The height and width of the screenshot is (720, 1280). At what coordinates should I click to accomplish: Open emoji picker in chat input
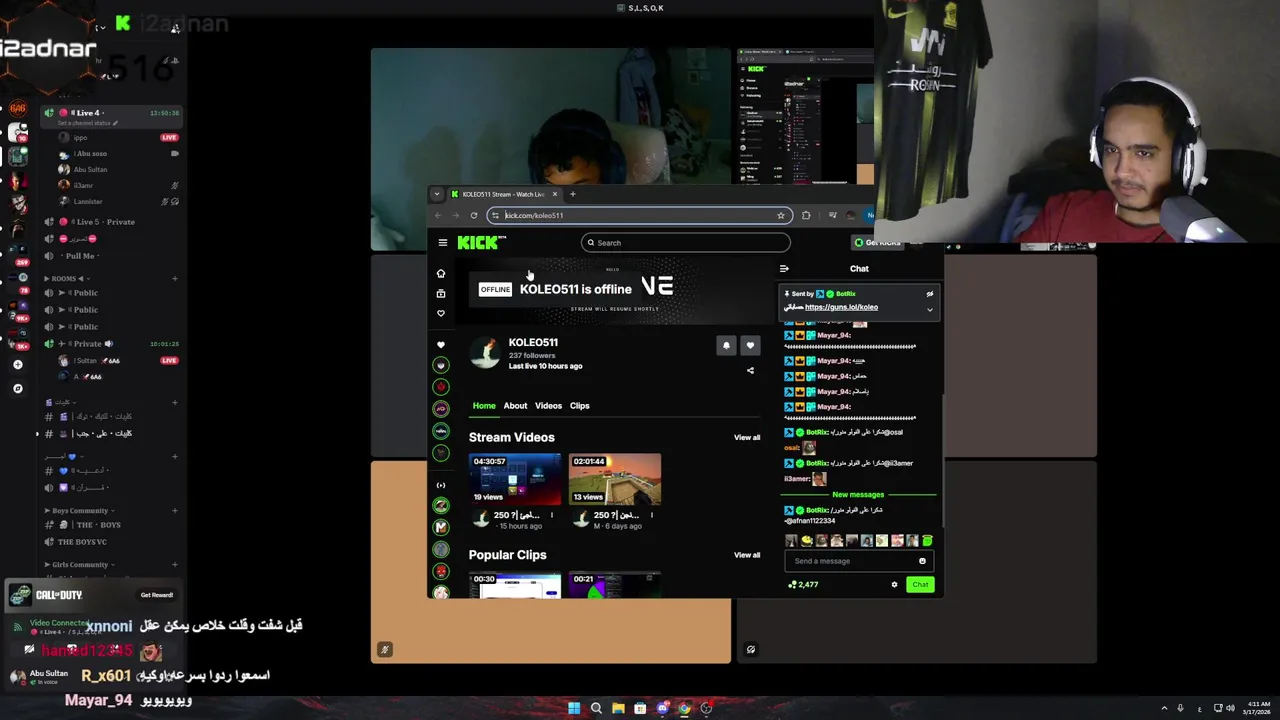pyautogui.click(x=922, y=561)
